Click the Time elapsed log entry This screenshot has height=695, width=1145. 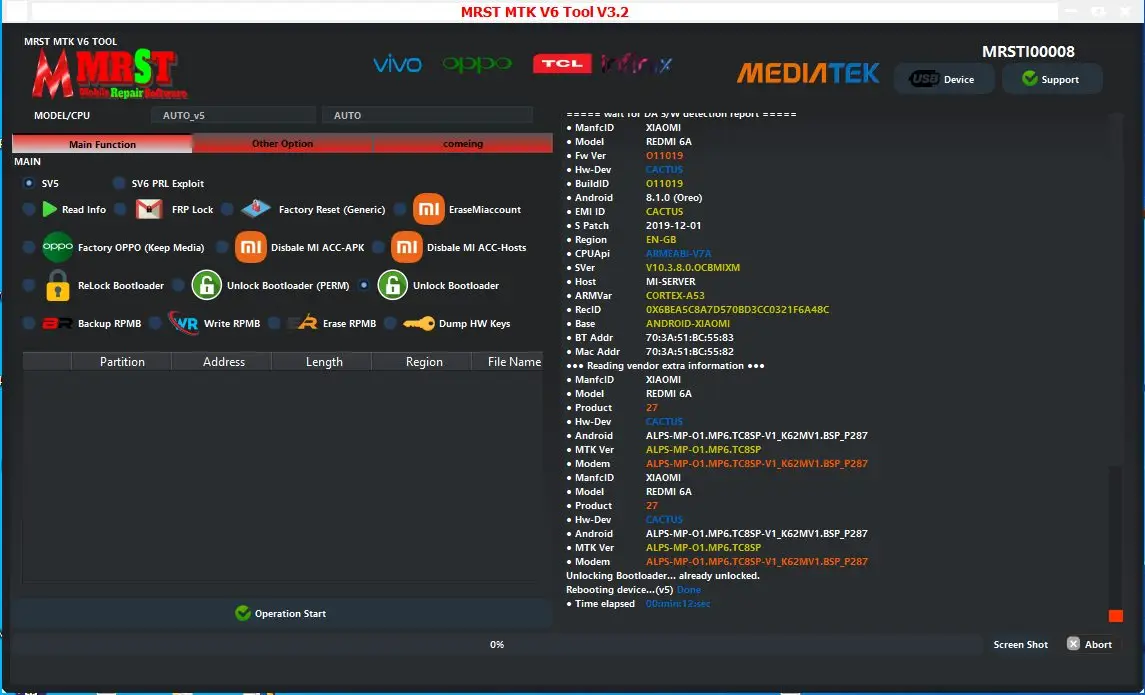coord(637,604)
